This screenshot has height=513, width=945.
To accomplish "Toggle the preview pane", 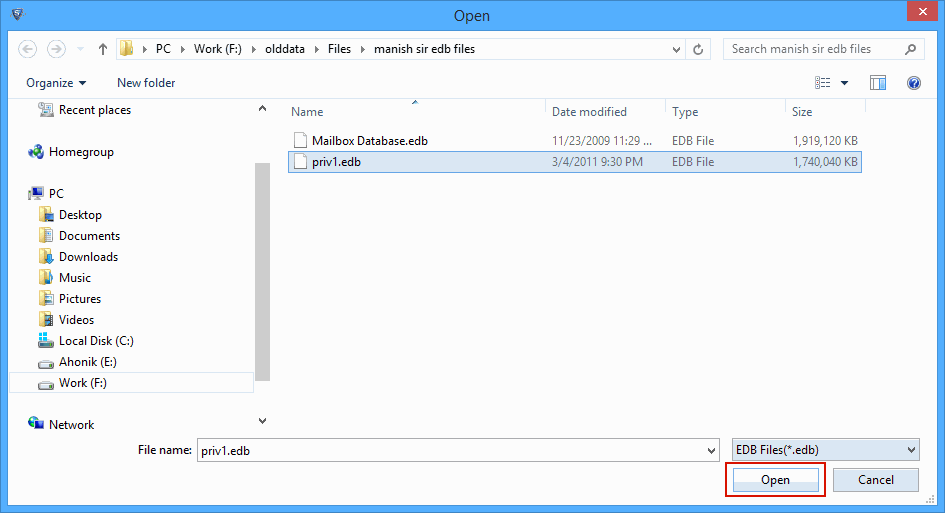I will click(x=878, y=83).
